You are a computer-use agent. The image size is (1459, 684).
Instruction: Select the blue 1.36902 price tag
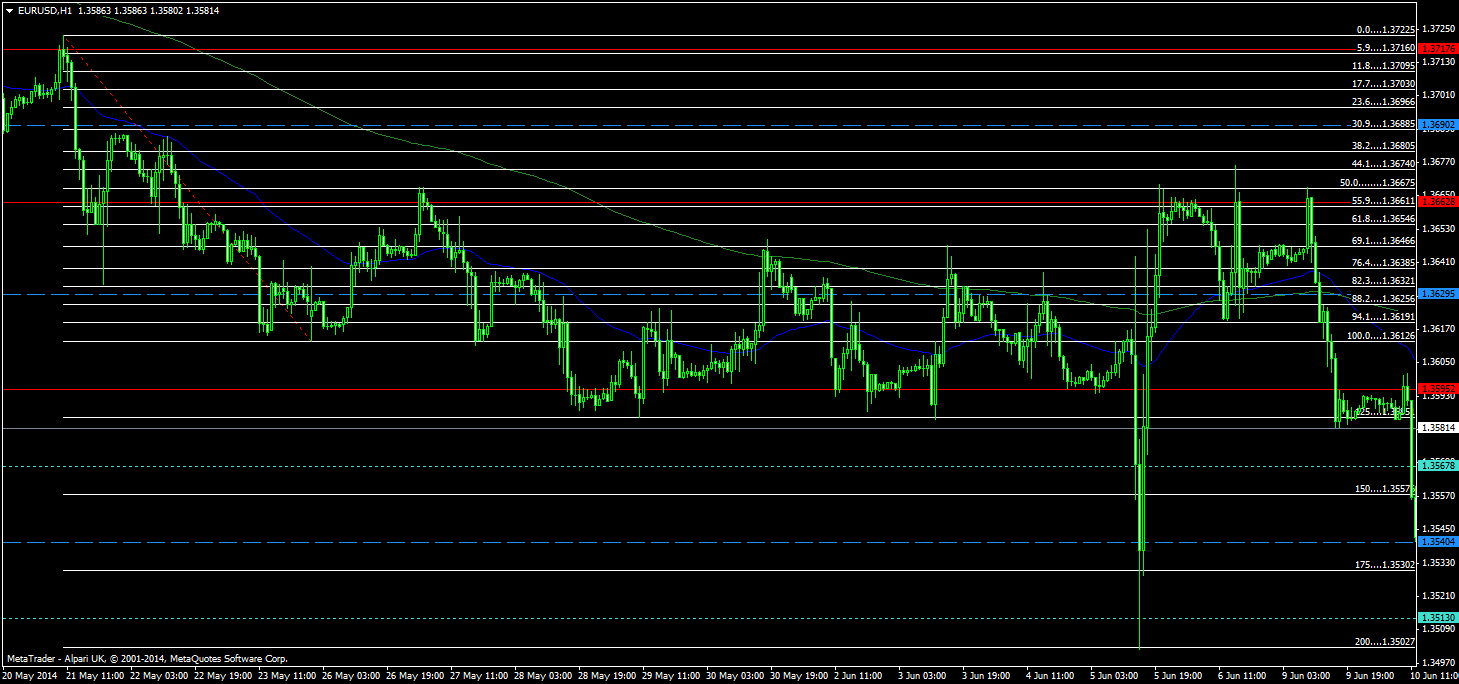(1438, 125)
